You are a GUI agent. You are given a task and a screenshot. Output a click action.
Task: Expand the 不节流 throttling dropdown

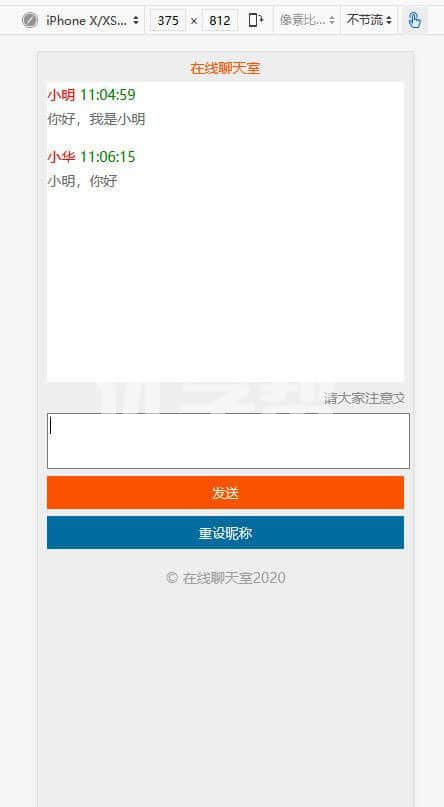(x=369, y=20)
